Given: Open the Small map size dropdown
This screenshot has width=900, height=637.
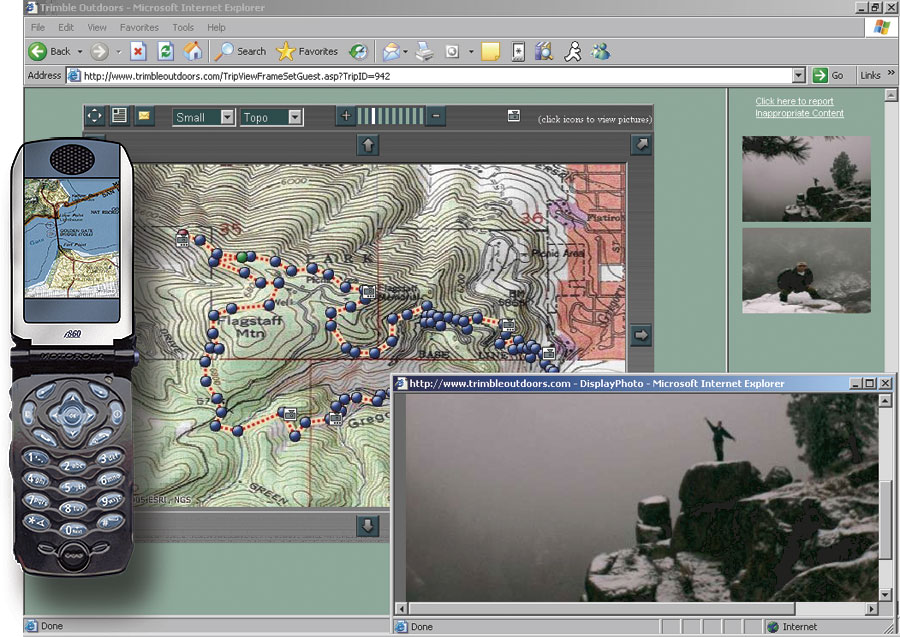Looking at the screenshot, I should (227, 117).
